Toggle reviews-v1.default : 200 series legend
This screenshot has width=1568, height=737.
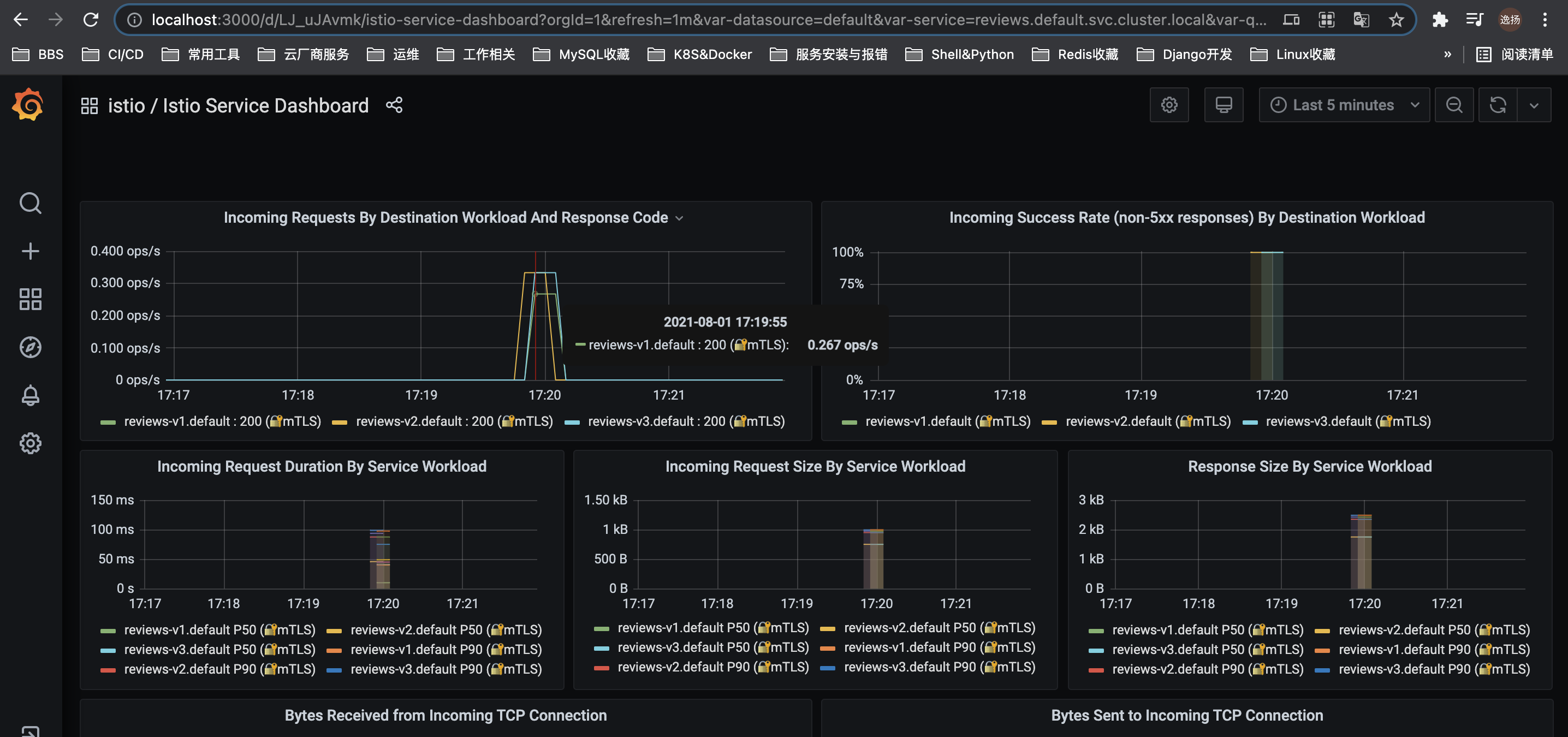coord(222,421)
